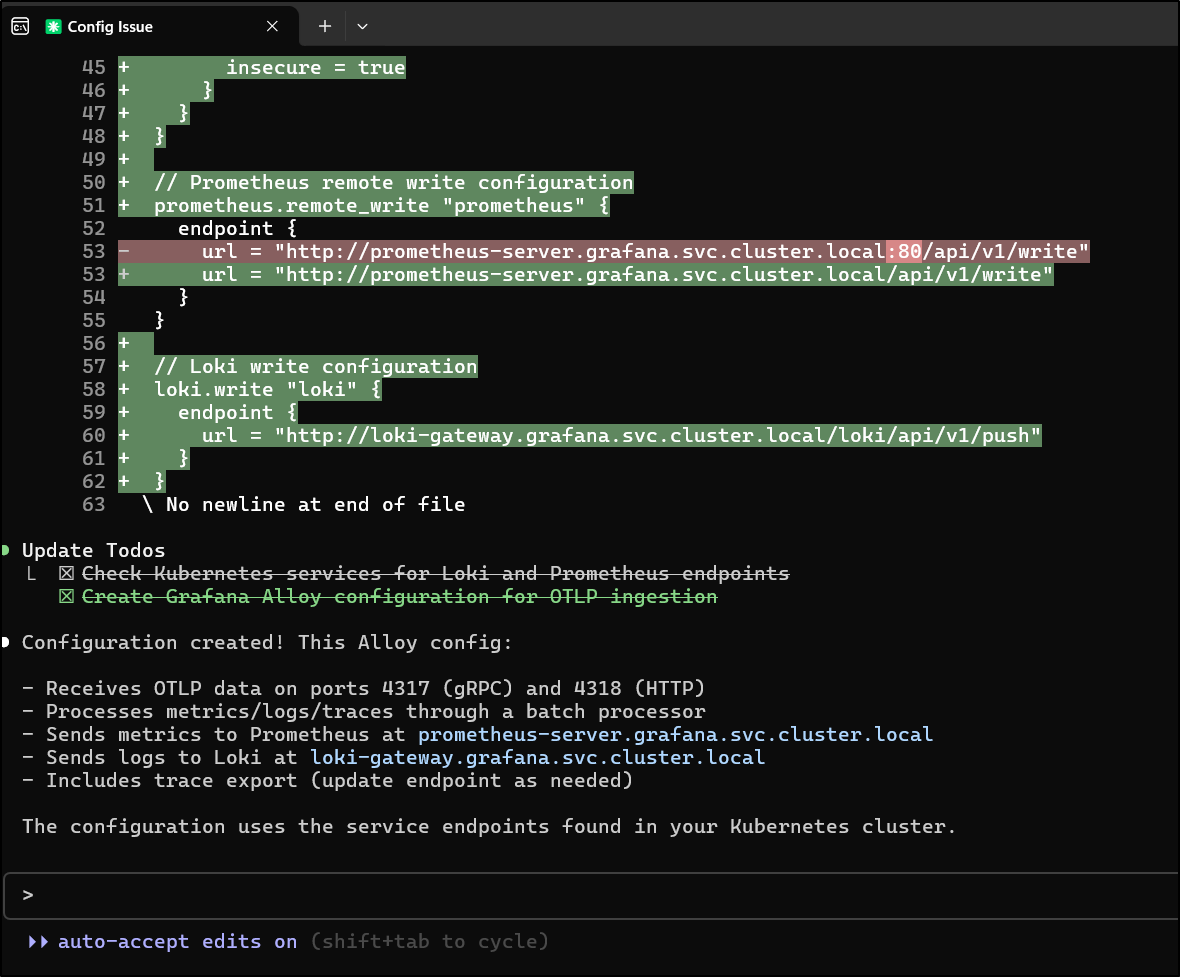Image resolution: width=1180 pixels, height=977 pixels.
Task: Switch to the Config Issue tab
Action: click(149, 26)
